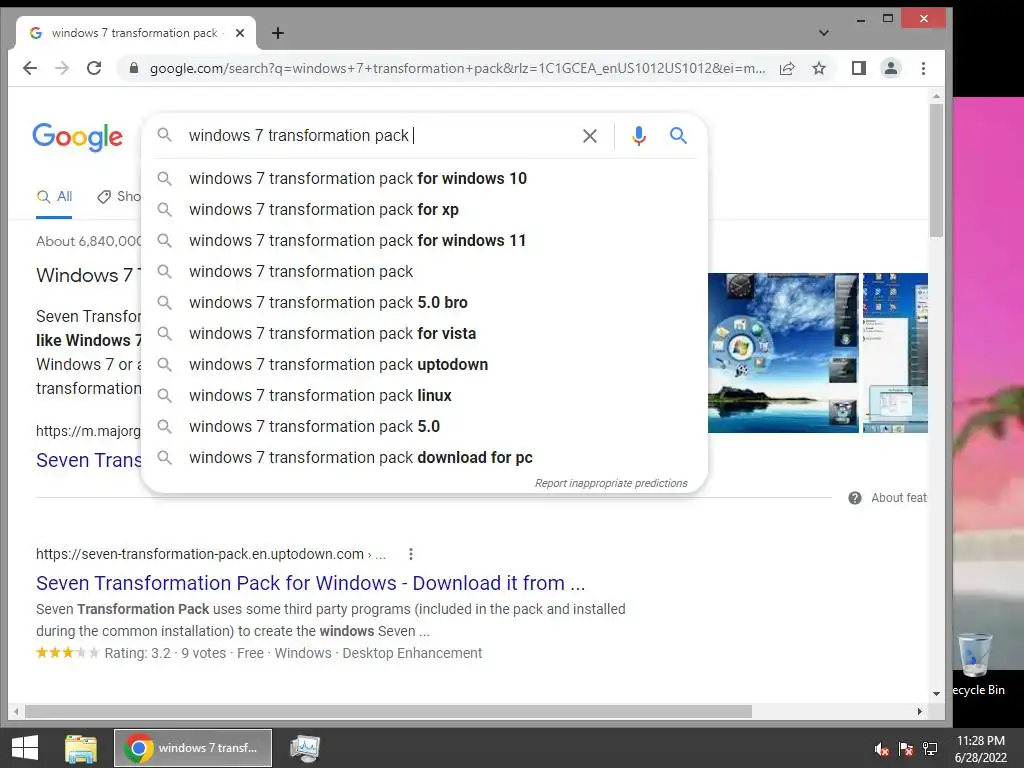Choose the 'linux' suggestion
This screenshot has width=1024, height=768.
coord(424,396)
